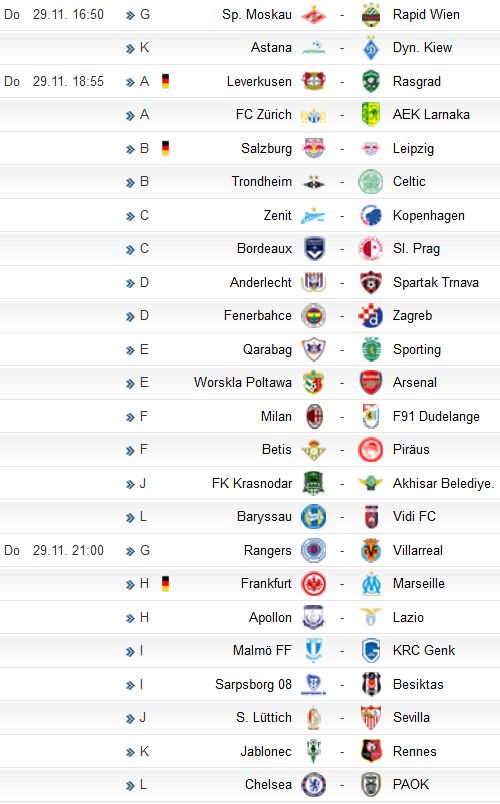The width and height of the screenshot is (500, 804).
Task: Open group L arrow for Chelsea match
Action: click(130, 786)
